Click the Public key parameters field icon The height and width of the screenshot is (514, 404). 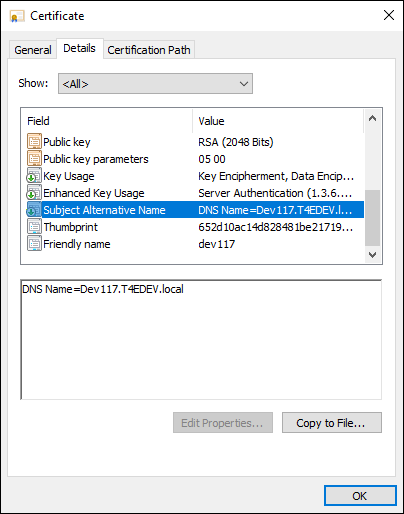point(34,158)
